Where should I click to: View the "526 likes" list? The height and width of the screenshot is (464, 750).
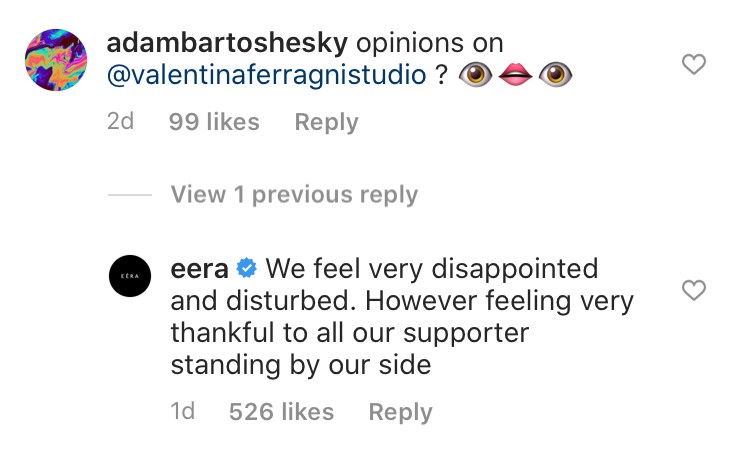point(281,412)
